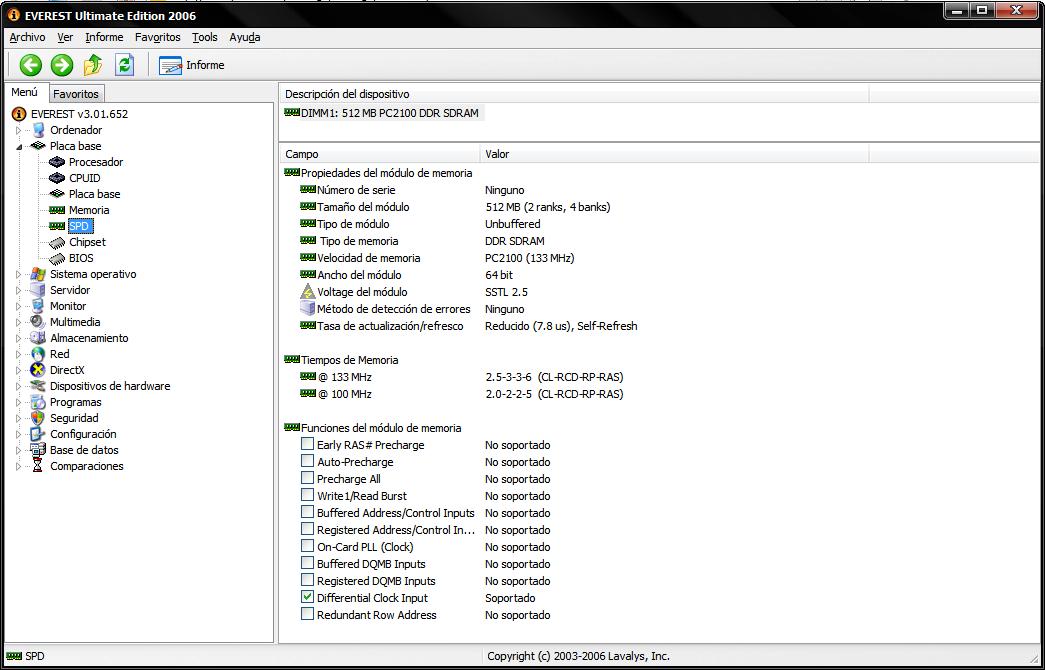Click the Up one level toolbar icon

[x=93, y=65]
